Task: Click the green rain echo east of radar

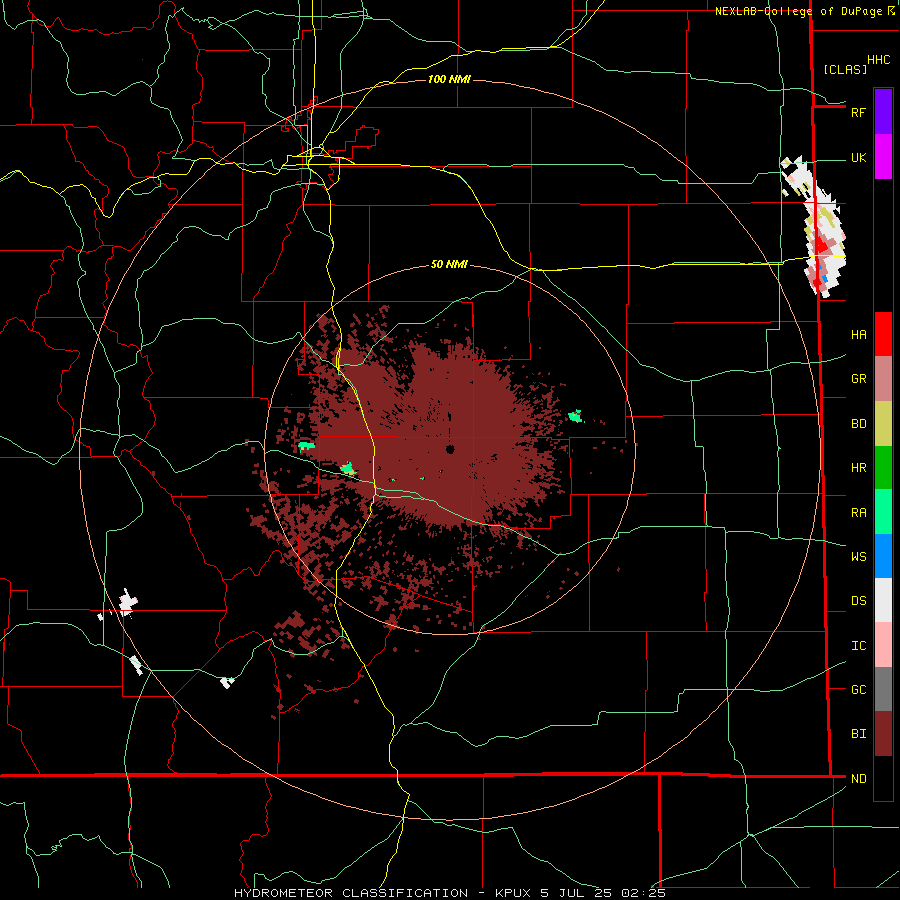Action: tap(575, 416)
